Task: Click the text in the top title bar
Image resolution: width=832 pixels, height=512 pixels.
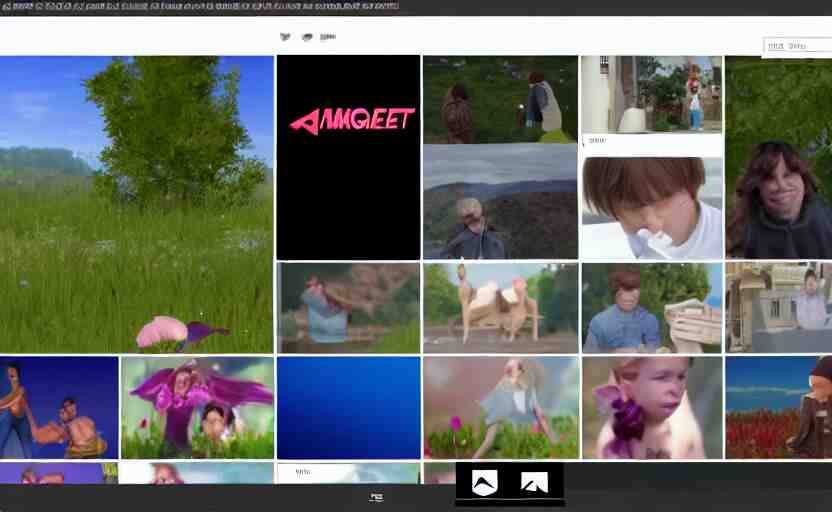Action: [200, 6]
